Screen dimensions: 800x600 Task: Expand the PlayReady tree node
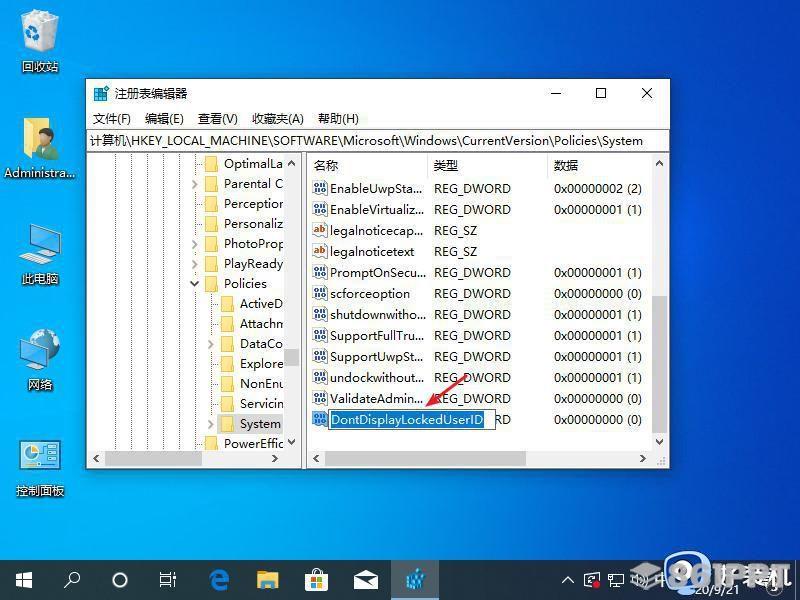[194, 264]
